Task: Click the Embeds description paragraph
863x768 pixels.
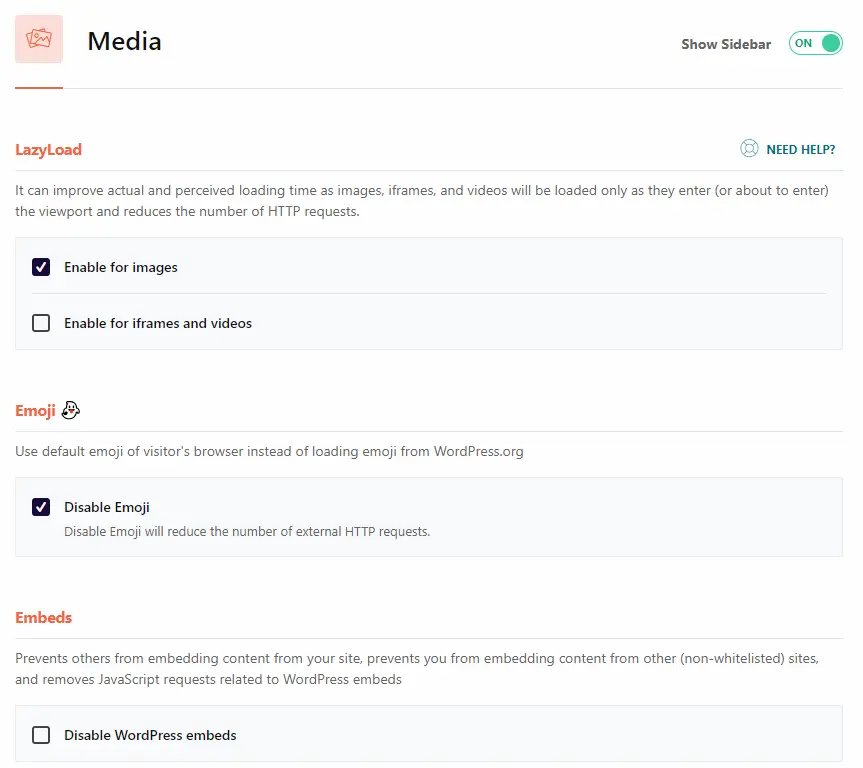Action: [417, 669]
